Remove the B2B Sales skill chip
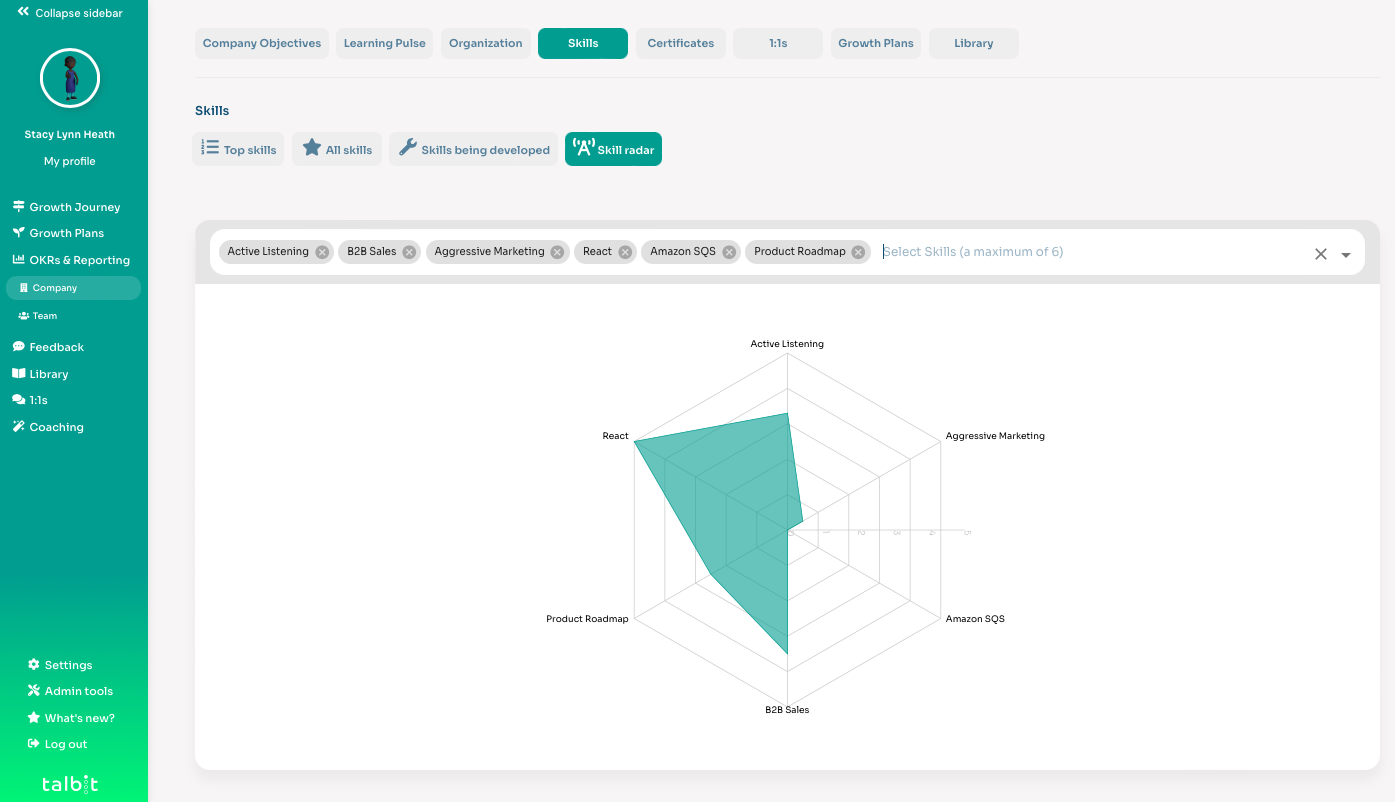This screenshot has width=1395, height=802. (x=409, y=252)
